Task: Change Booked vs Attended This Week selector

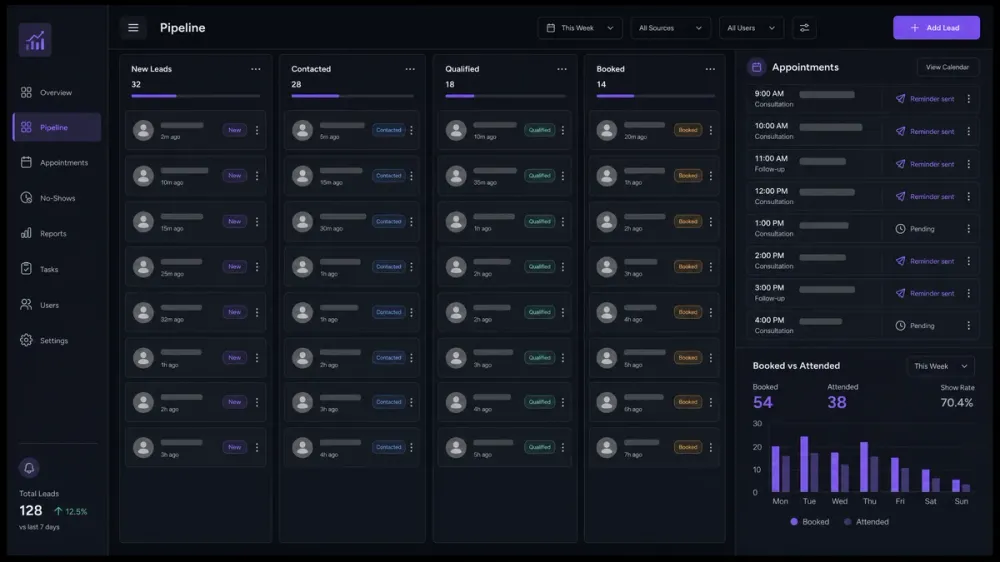Action: 941,366
